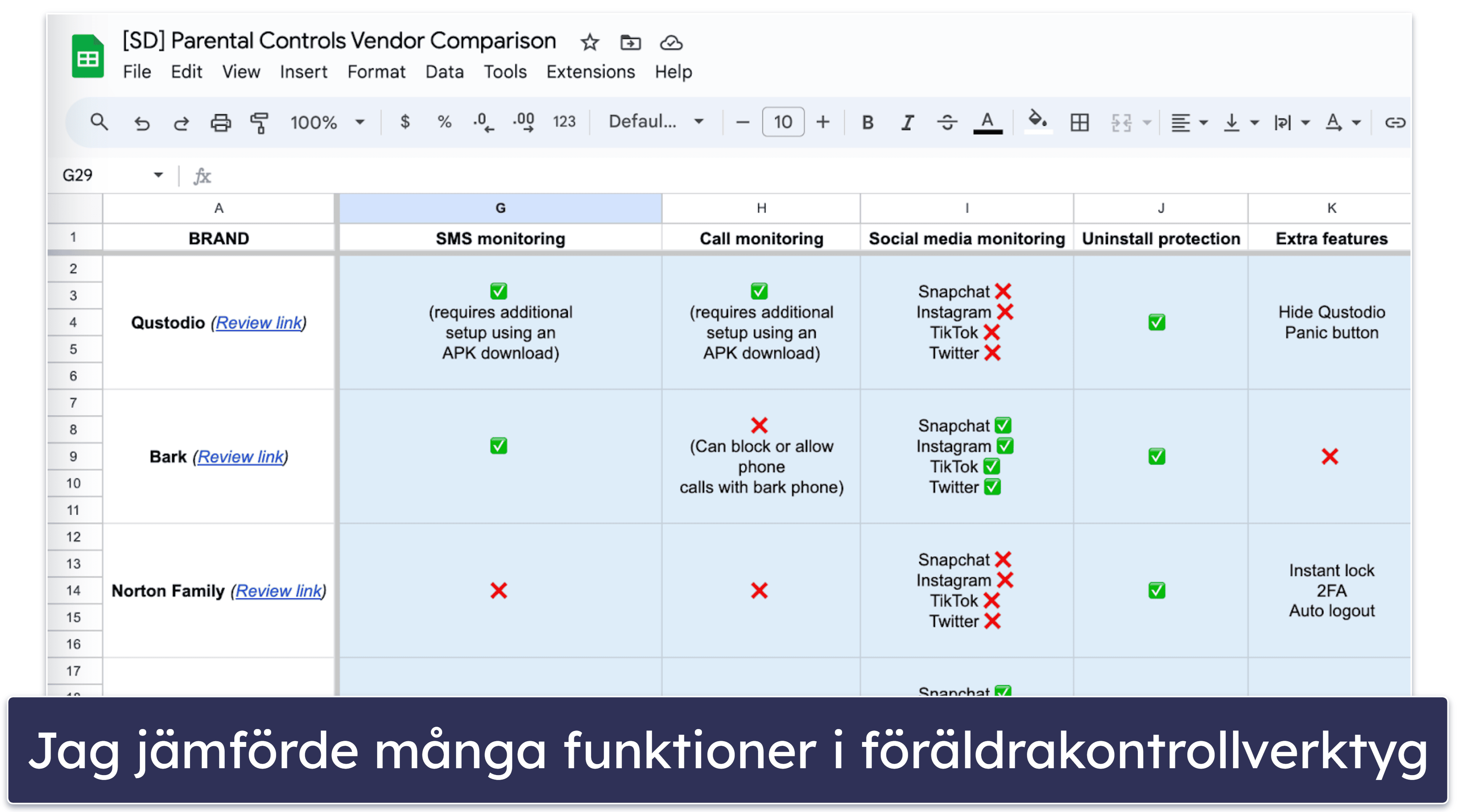This screenshot has width=1460, height=812.
Task: Click the text wrapping icon
Action: click(x=1282, y=122)
